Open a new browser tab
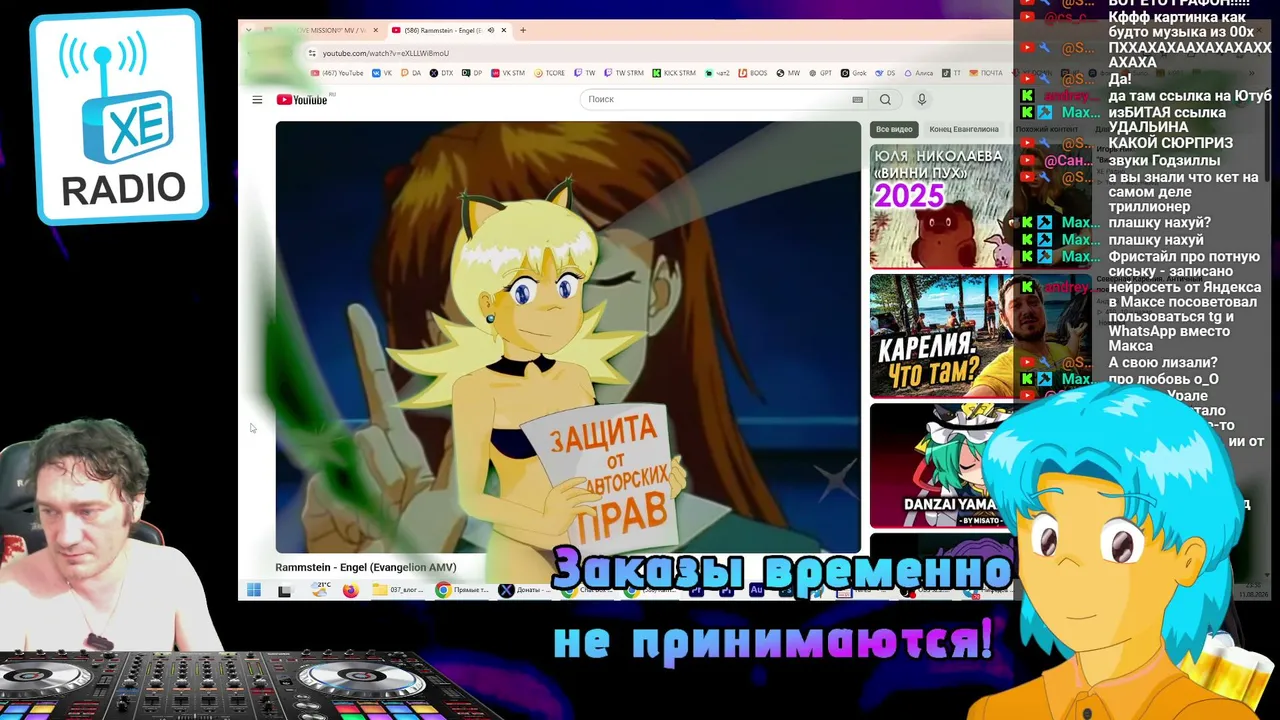 coord(522,30)
